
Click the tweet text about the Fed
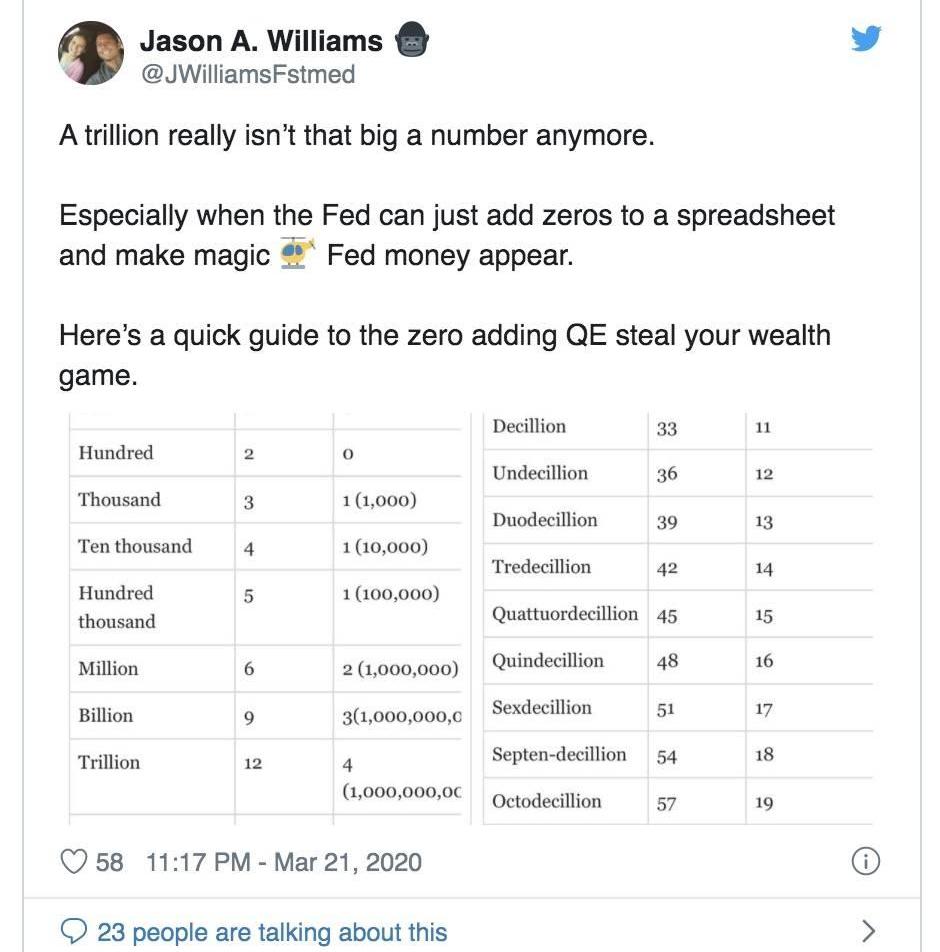446,234
